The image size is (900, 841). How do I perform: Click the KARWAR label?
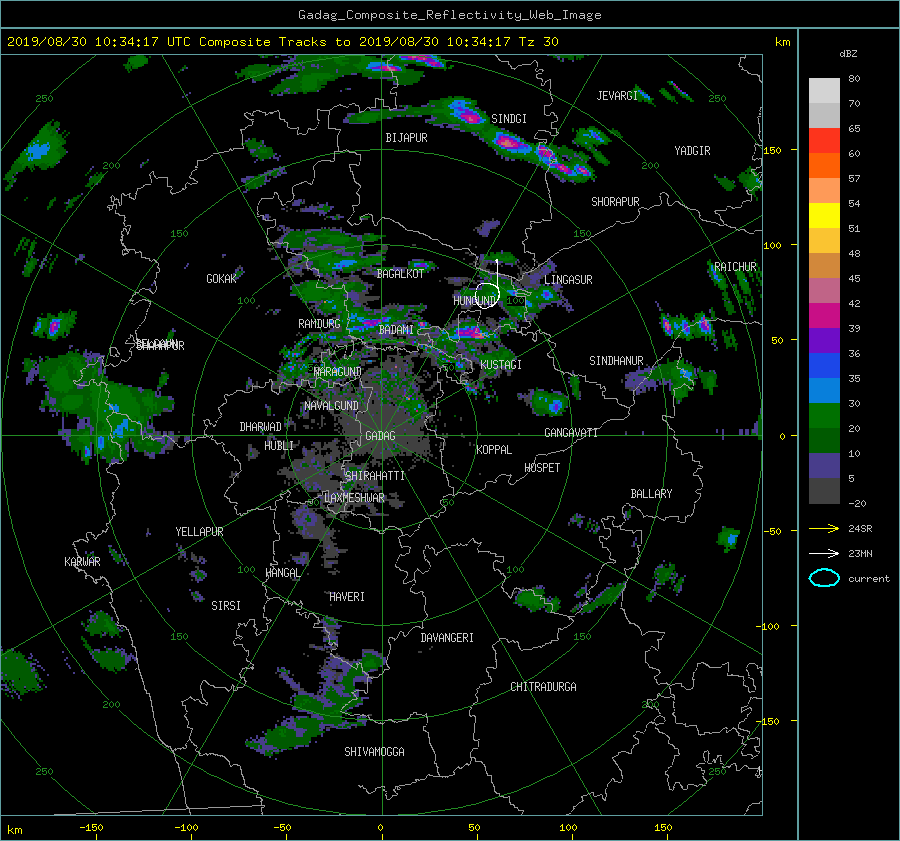pyautogui.click(x=82, y=562)
